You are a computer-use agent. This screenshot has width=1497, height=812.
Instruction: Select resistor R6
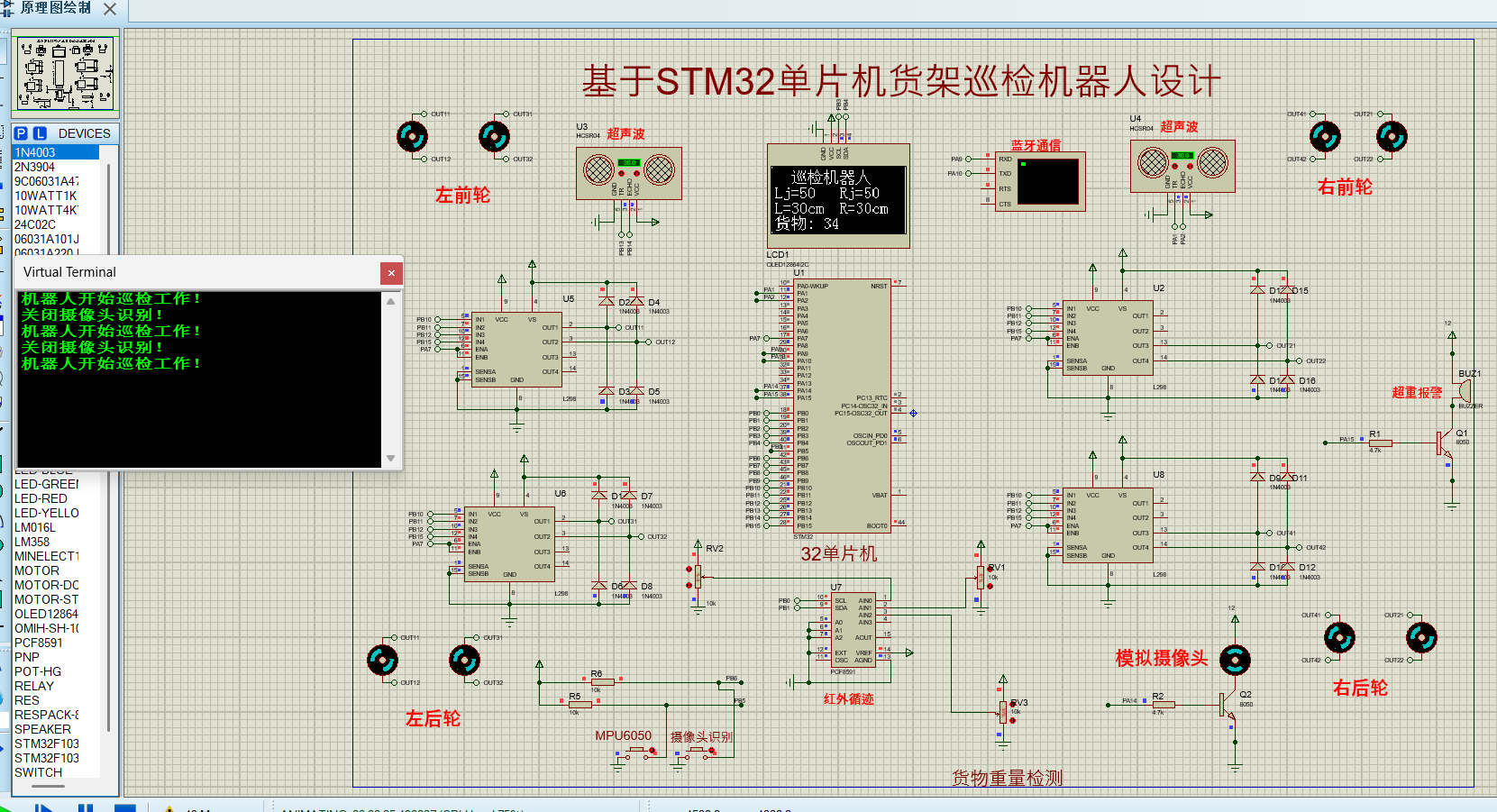tap(603, 682)
